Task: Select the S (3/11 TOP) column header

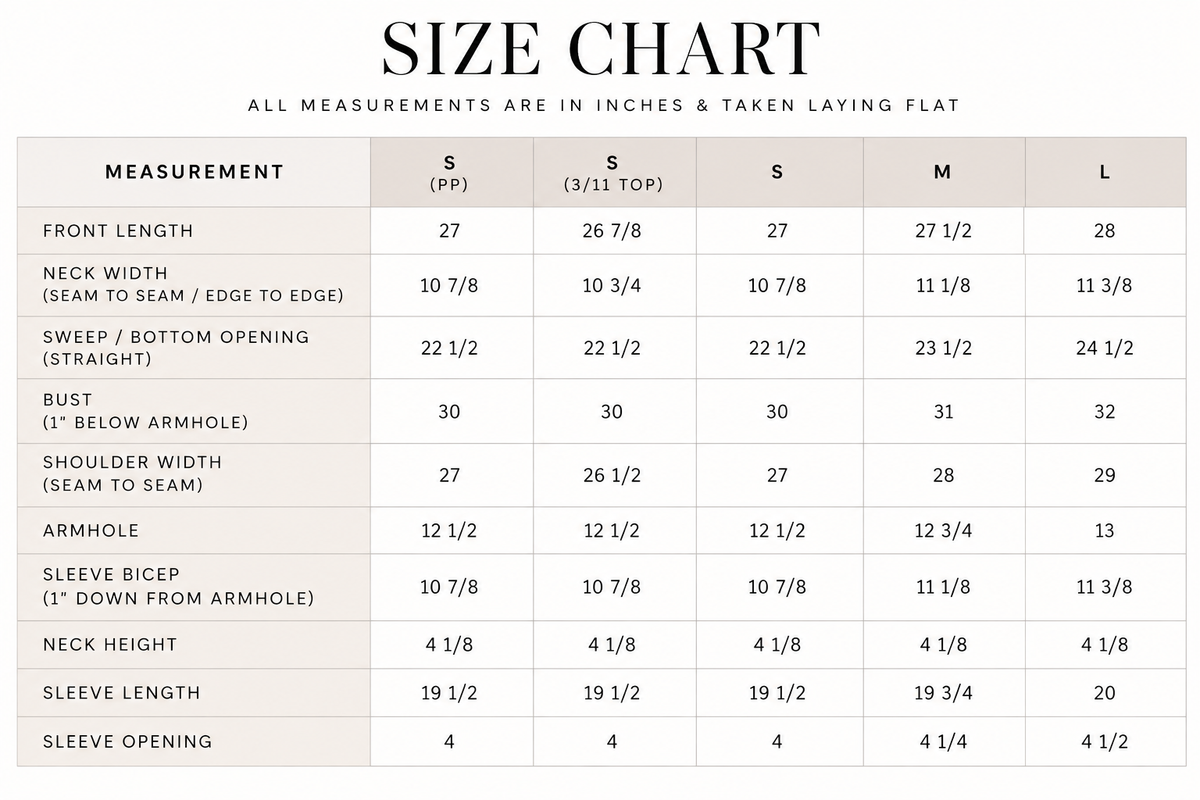Action: tap(612, 172)
